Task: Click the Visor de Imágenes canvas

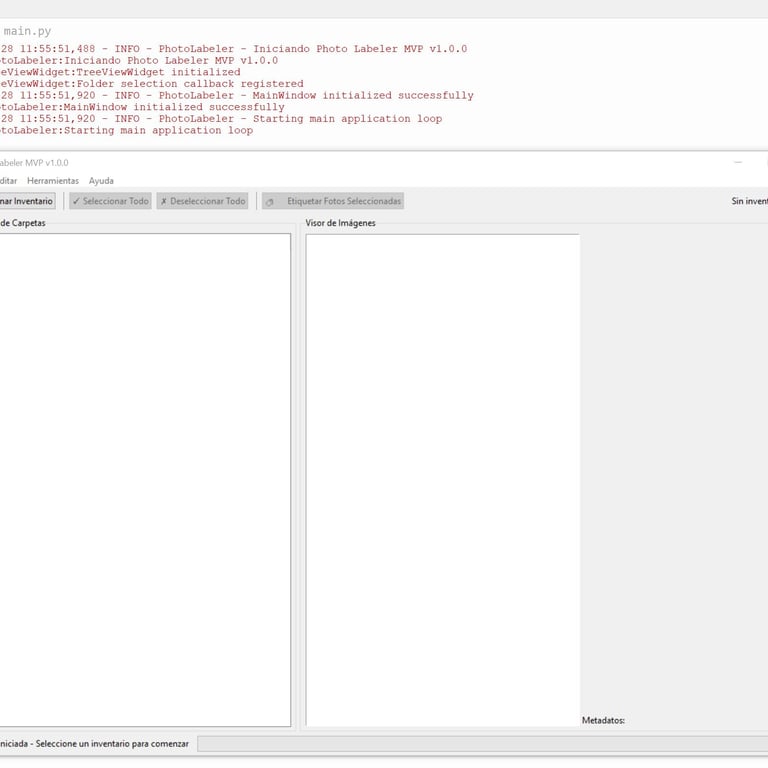Action: coord(443,480)
